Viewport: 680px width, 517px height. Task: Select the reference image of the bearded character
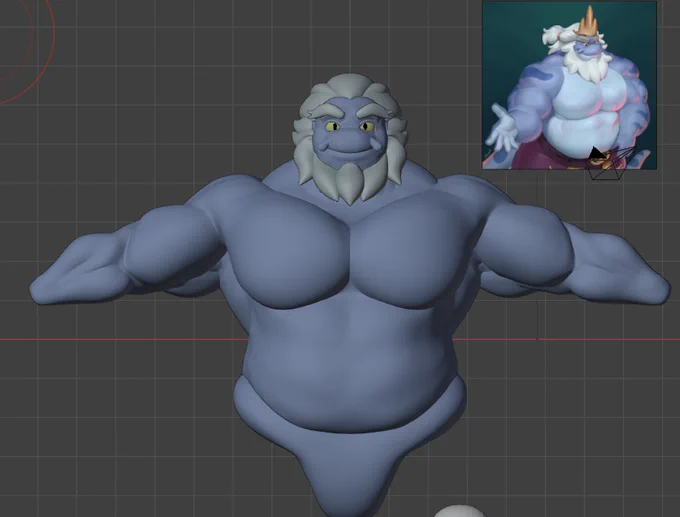click(x=569, y=85)
